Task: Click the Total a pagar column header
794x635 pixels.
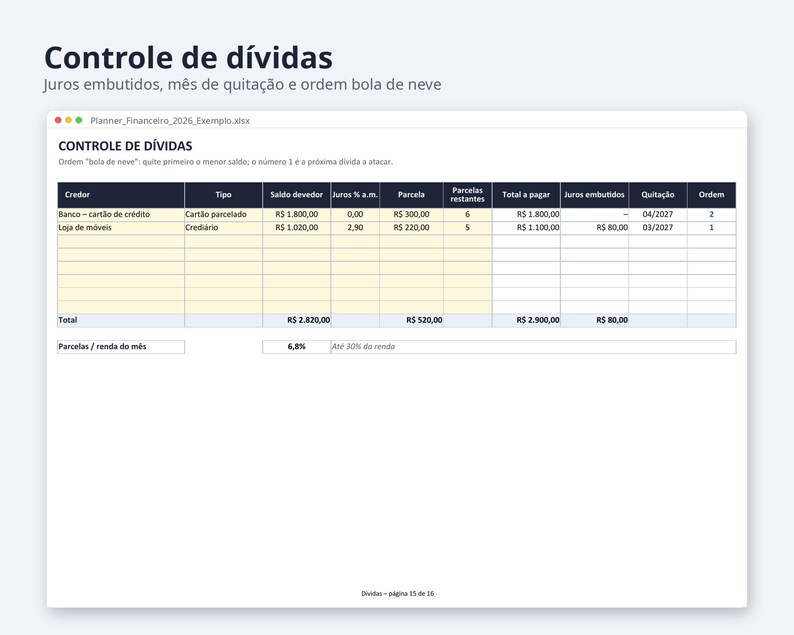Action: point(526,195)
